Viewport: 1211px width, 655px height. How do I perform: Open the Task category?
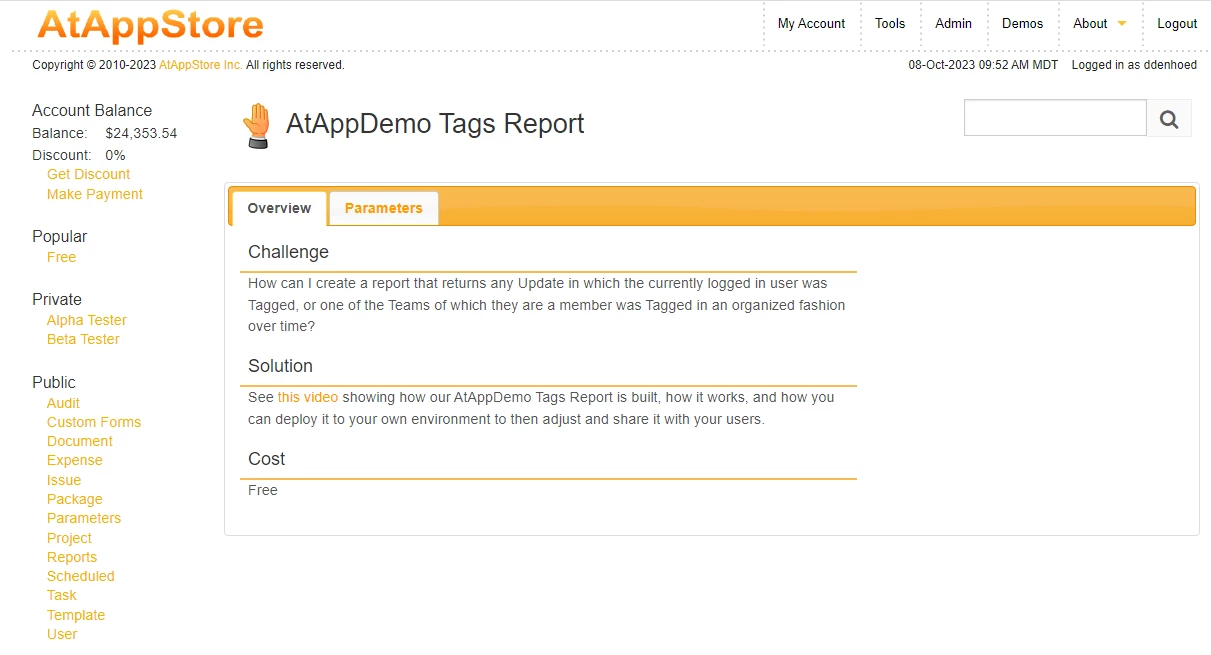coord(62,595)
